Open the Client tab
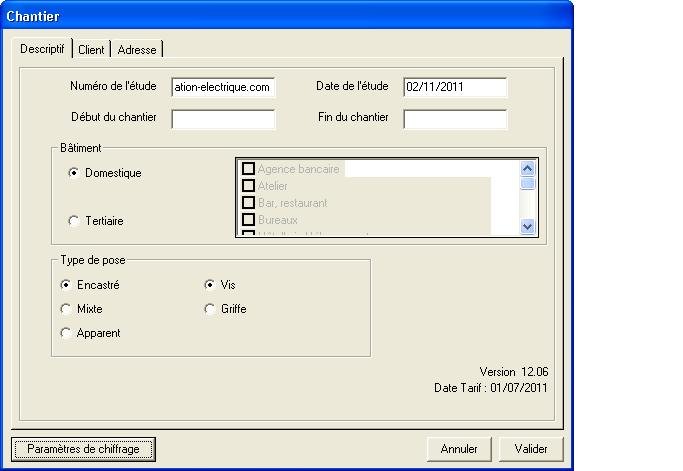683x471 pixels. click(91, 50)
